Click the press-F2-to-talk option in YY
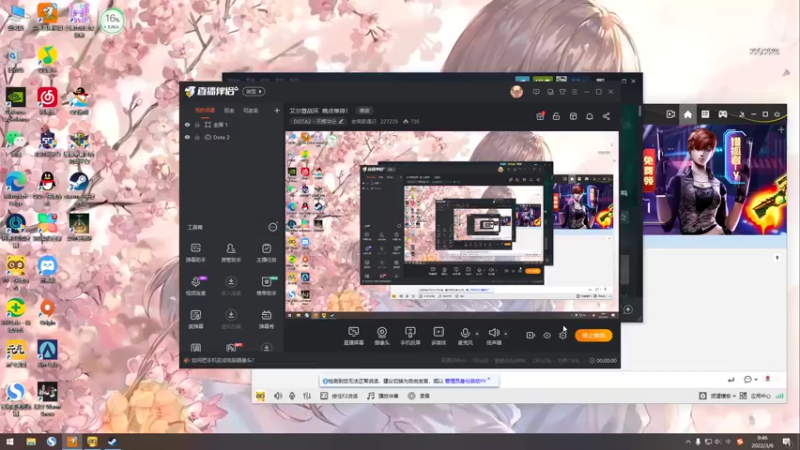Viewport: 800px width, 450px height. [x=339, y=396]
